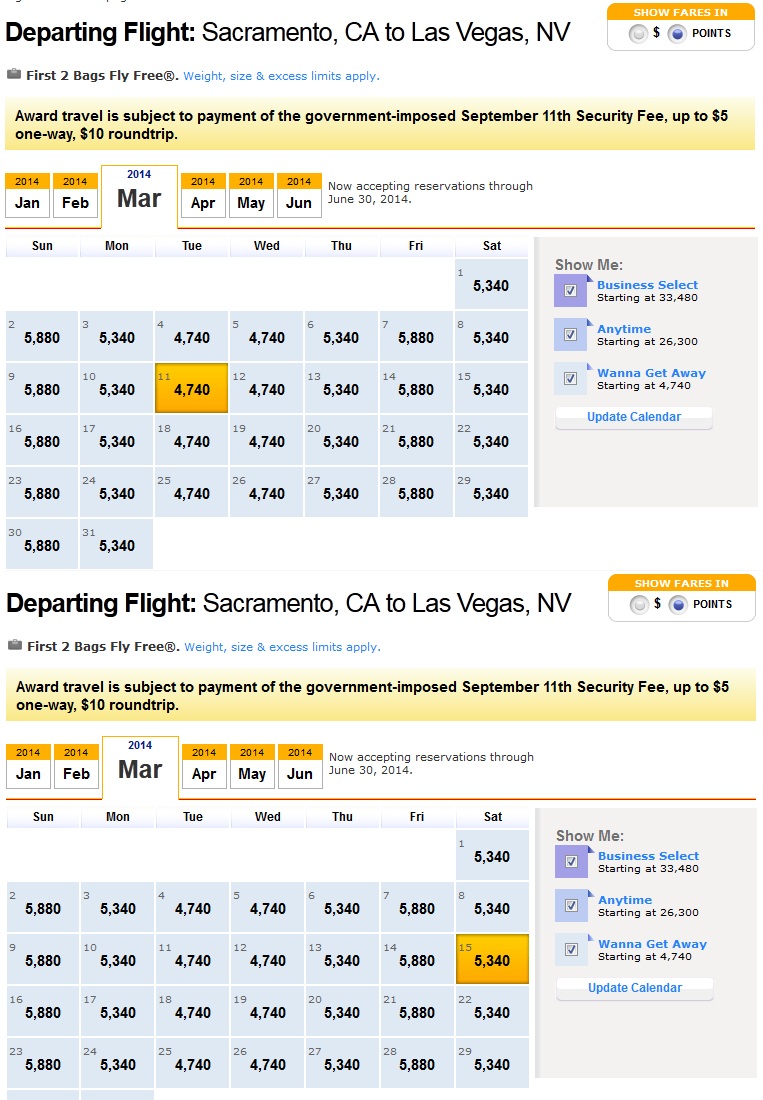Open the Apr 2014 tab in upper calendar
Viewport: 763px width, 1100px height.
click(x=203, y=195)
